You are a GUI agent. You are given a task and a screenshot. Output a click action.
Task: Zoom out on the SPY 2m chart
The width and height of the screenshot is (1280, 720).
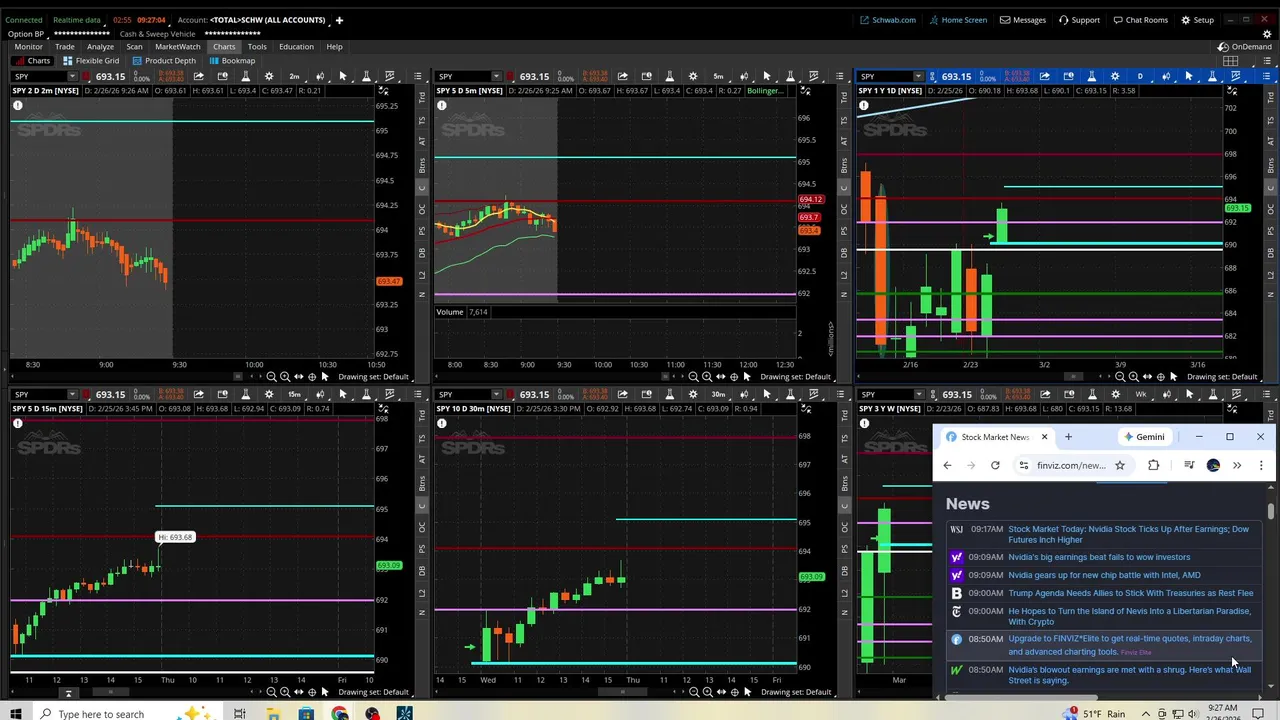[271, 377]
